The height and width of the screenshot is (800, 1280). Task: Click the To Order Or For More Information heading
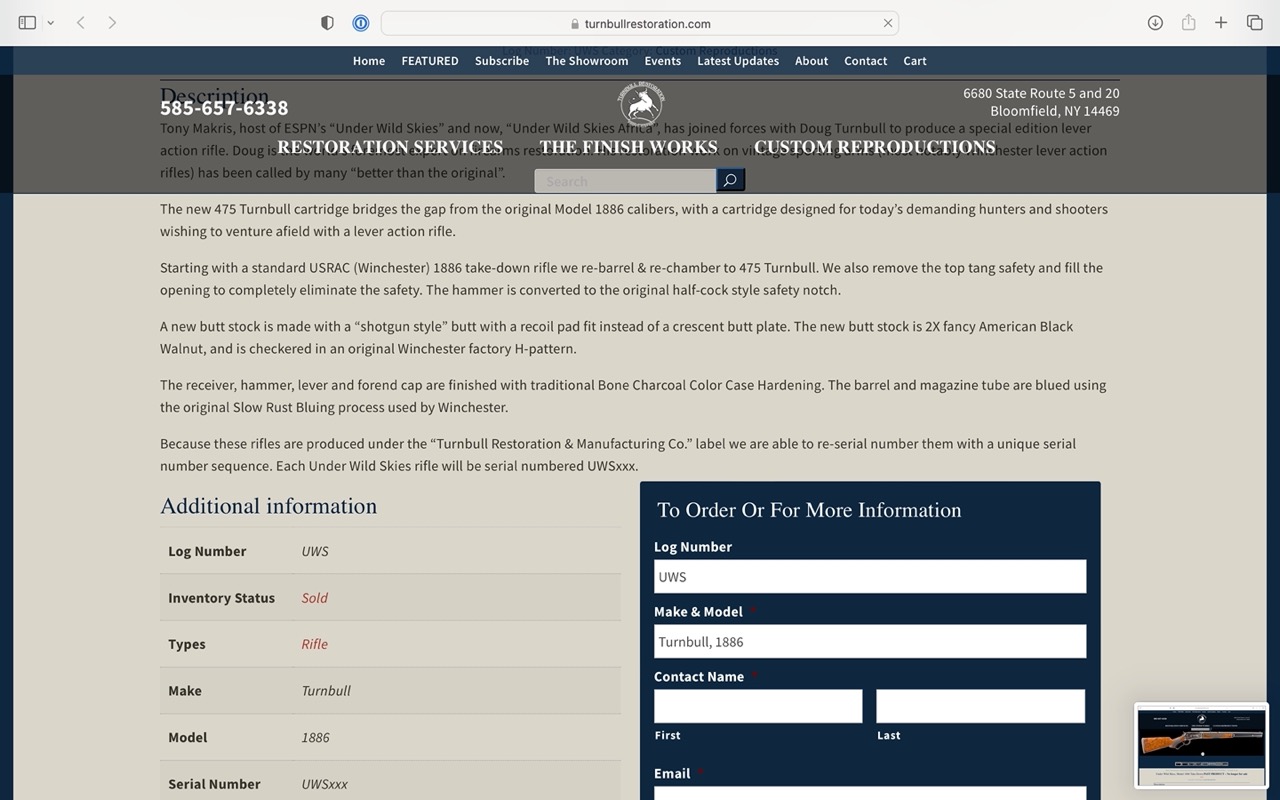pos(809,510)
